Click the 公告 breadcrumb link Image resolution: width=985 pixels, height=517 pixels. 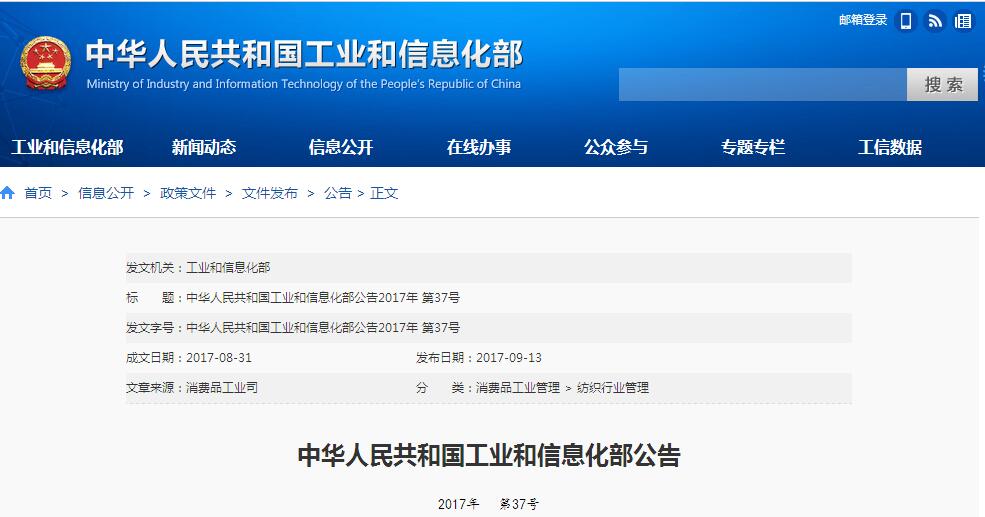(x=337, y=193)
